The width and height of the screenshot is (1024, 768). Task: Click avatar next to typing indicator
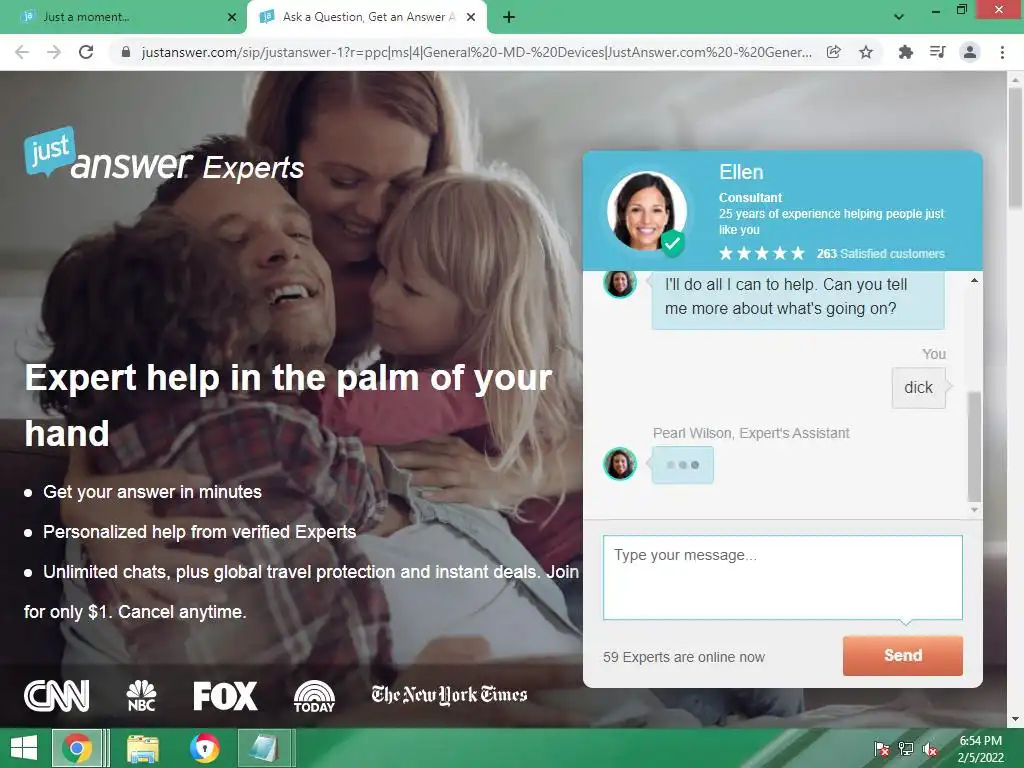point(620,464)
